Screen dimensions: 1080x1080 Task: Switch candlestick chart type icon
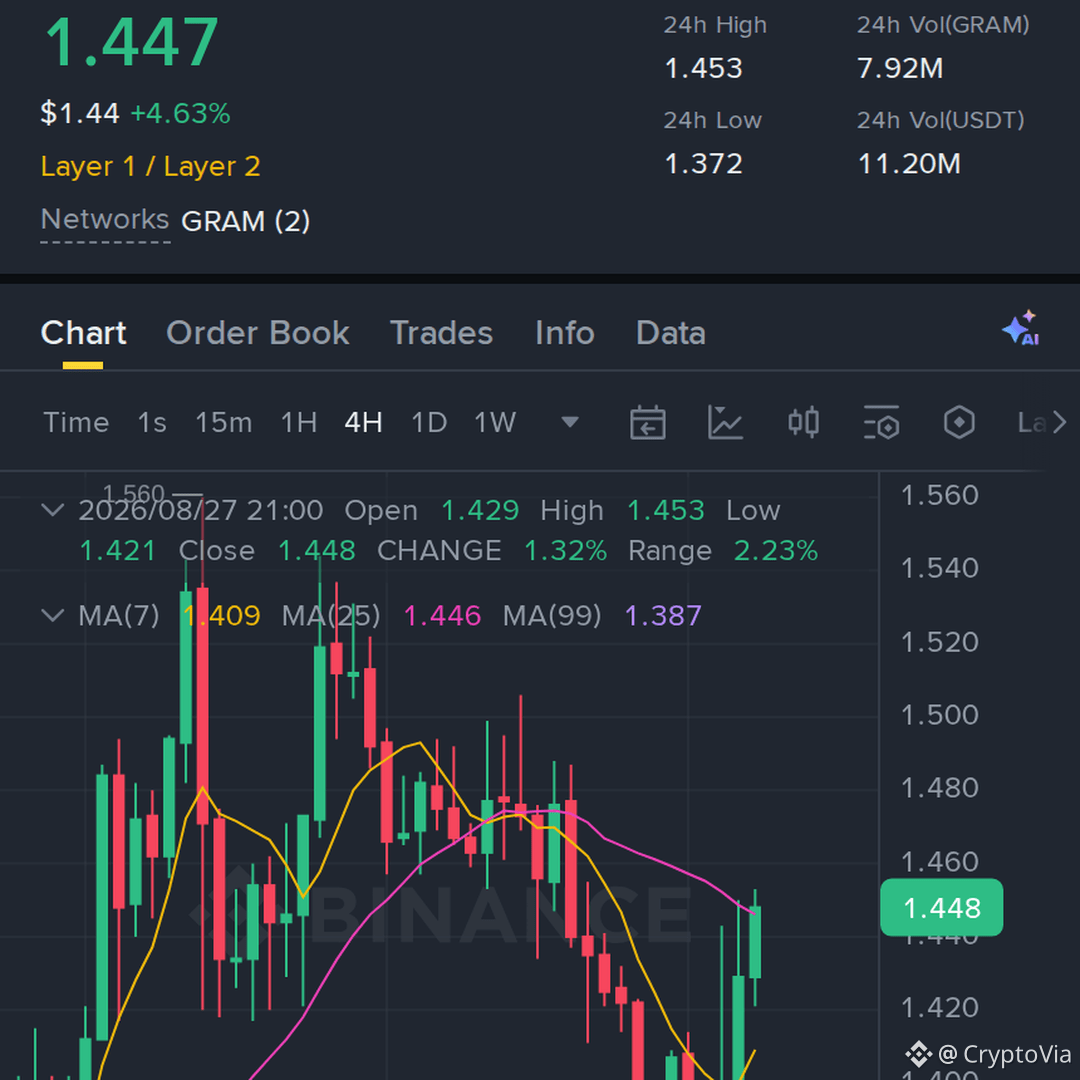pos(803,422)
